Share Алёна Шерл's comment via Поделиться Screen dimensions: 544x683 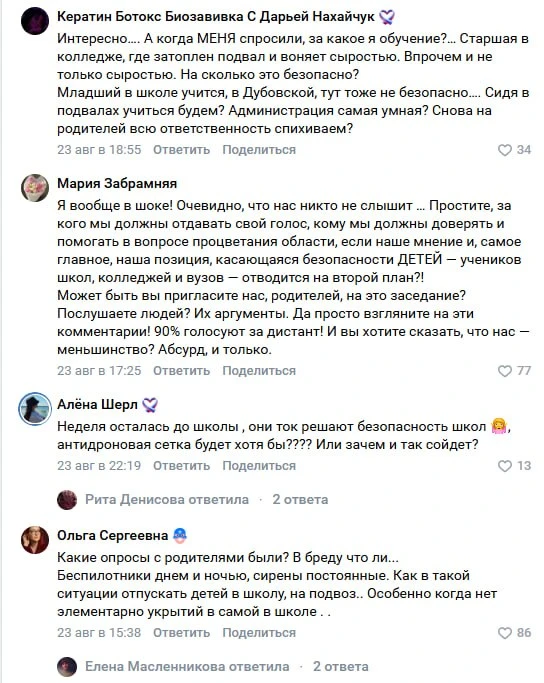coord(259,466)
